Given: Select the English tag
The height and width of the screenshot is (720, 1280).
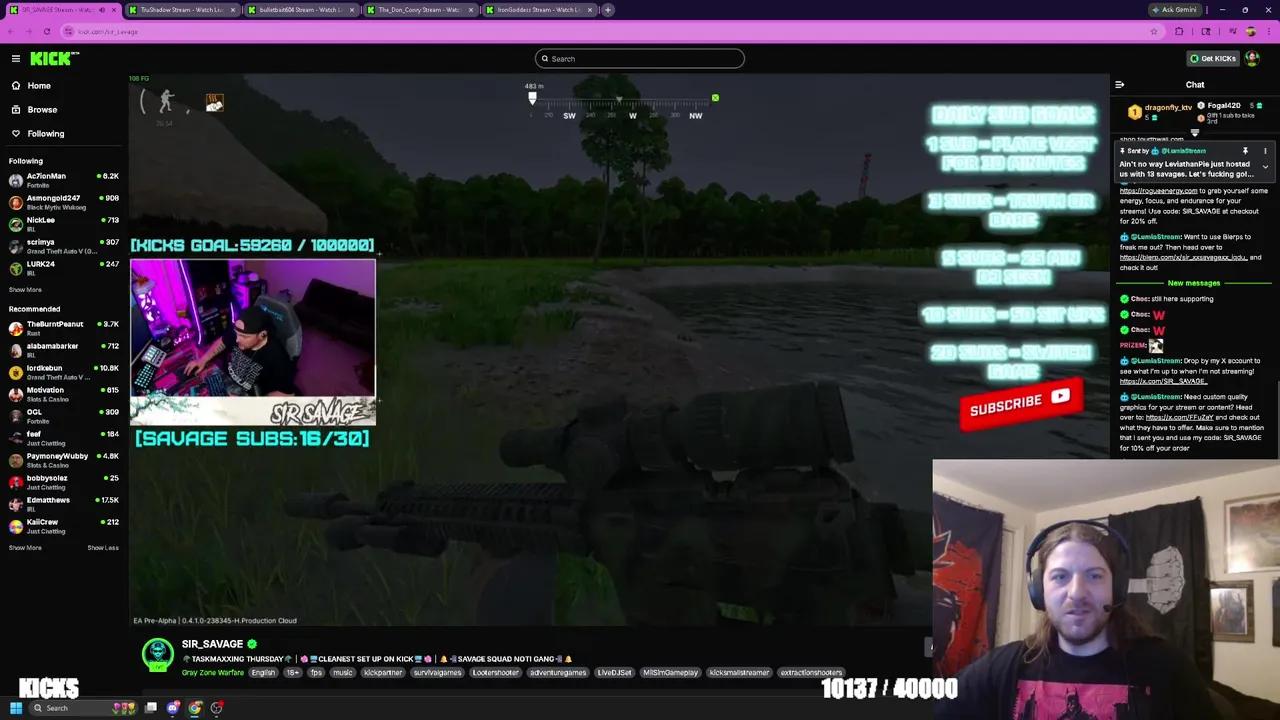Looking at the screenshot, I should point(263,673).
